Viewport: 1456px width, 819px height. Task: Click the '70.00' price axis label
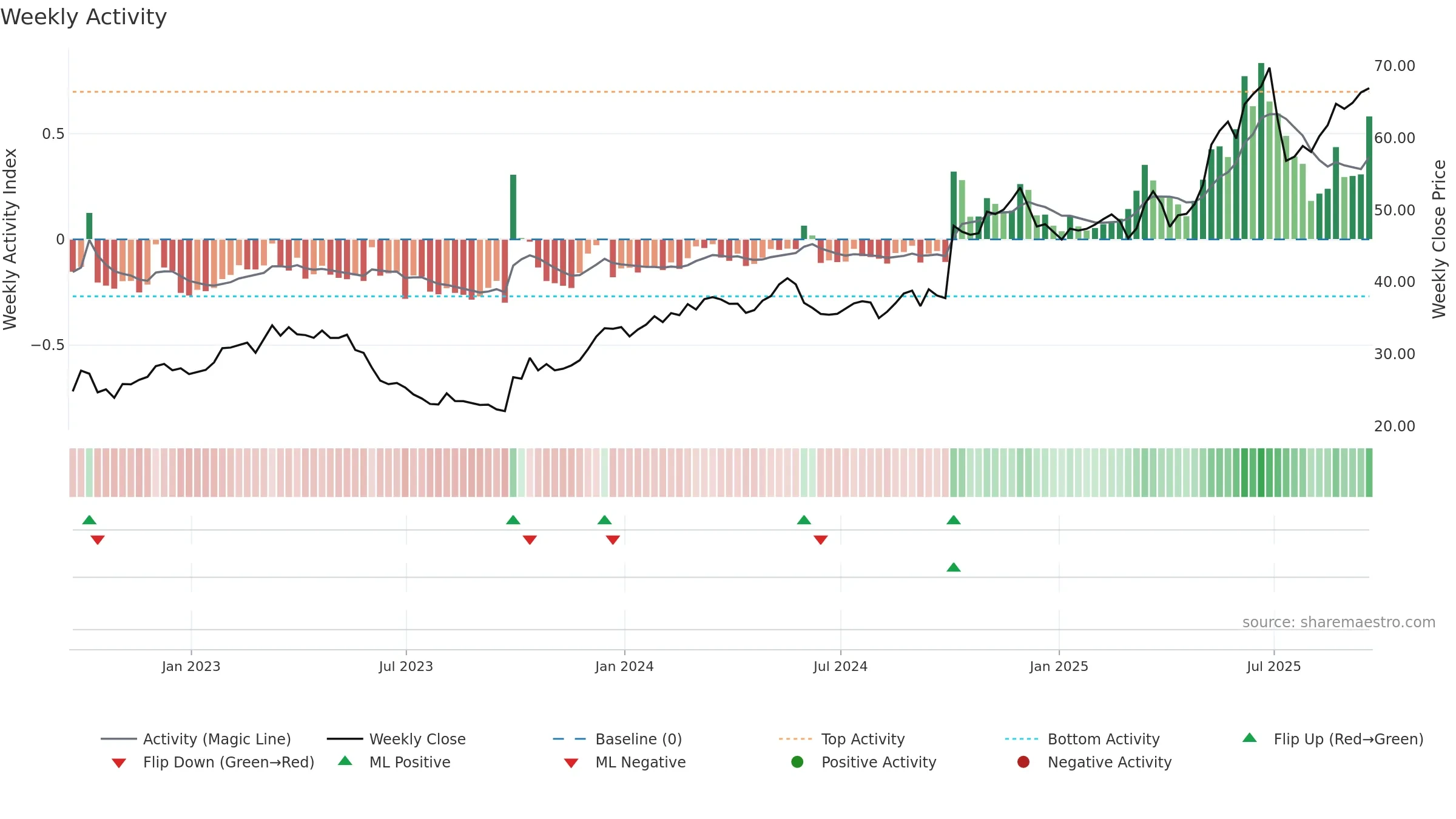1395,66
